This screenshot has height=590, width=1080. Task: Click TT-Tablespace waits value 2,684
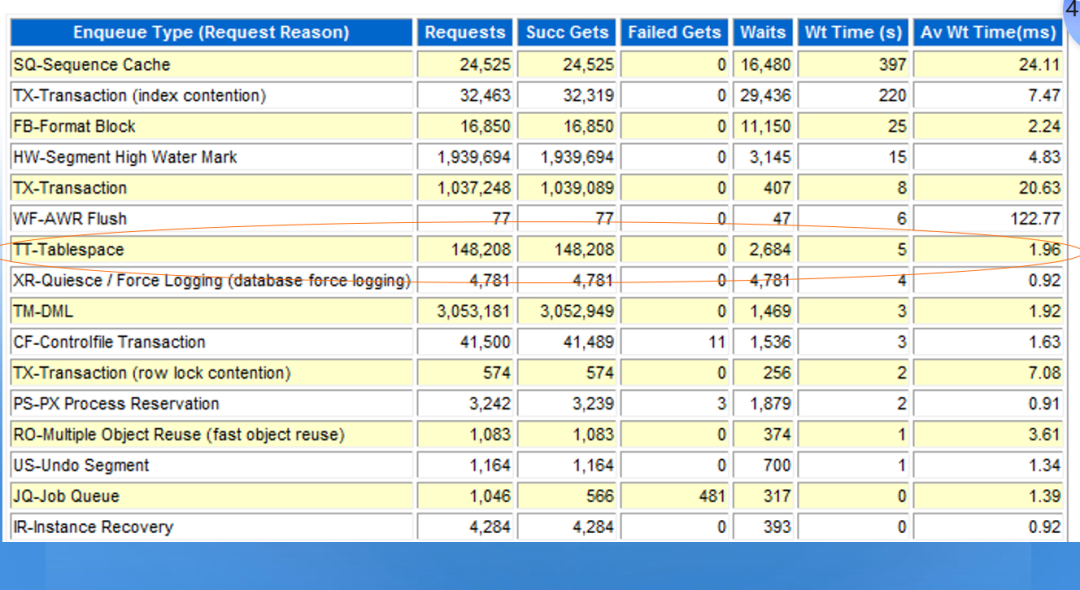[x=771, y=250]
